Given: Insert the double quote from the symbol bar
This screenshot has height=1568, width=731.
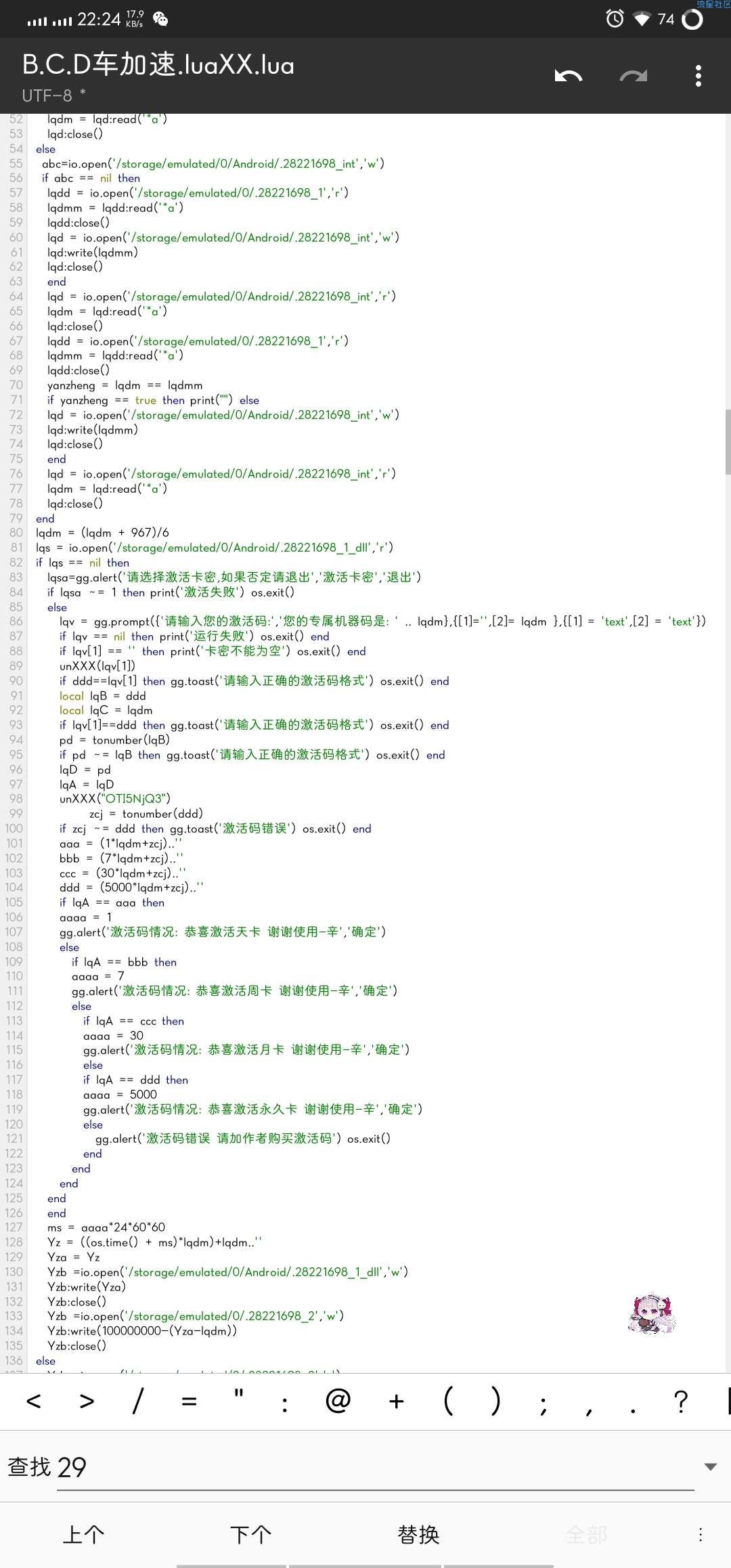Looking at the screenshot, I should point(238,1395).
